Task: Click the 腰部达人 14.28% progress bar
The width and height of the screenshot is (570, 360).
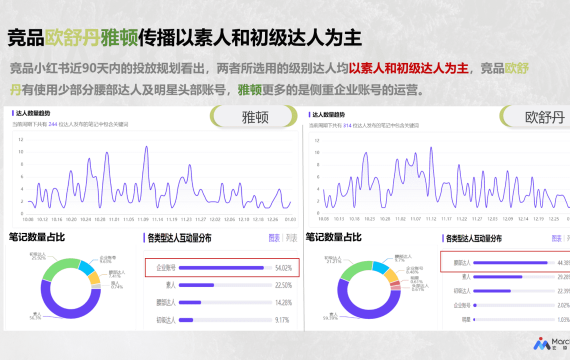Action: tap(225, 303)
